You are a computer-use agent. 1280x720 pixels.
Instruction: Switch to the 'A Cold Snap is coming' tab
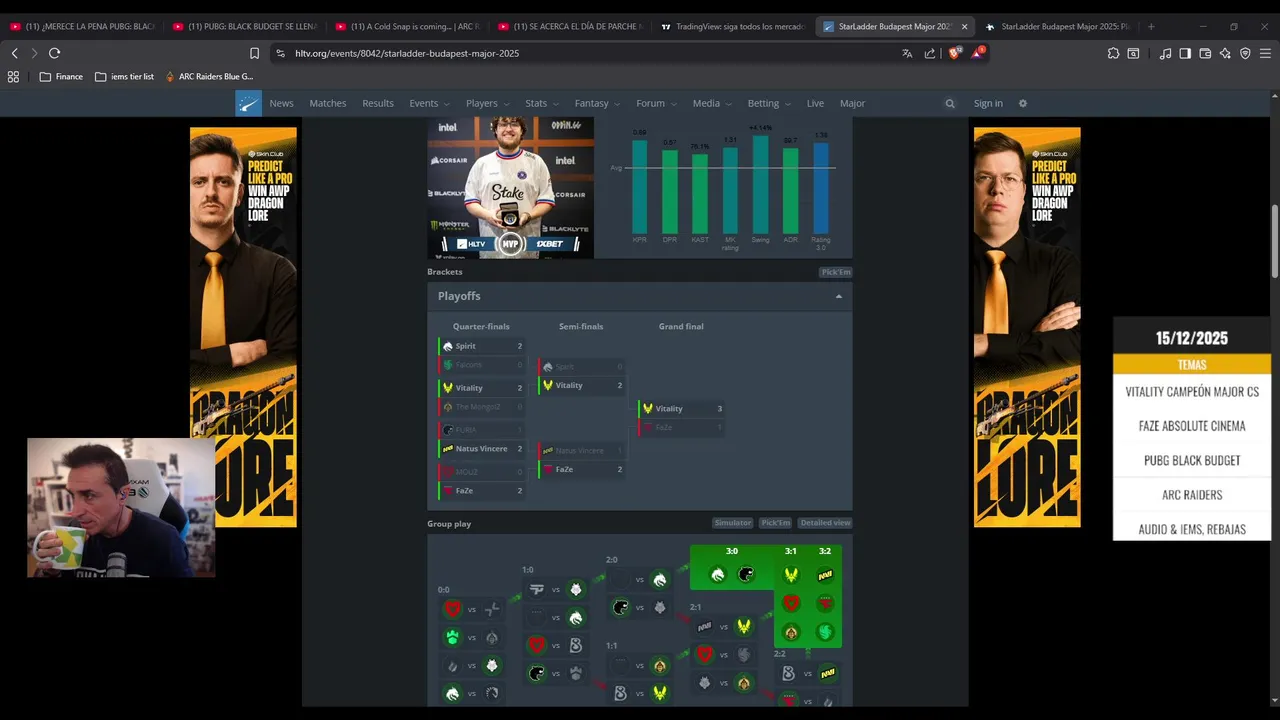click(408, 27)
